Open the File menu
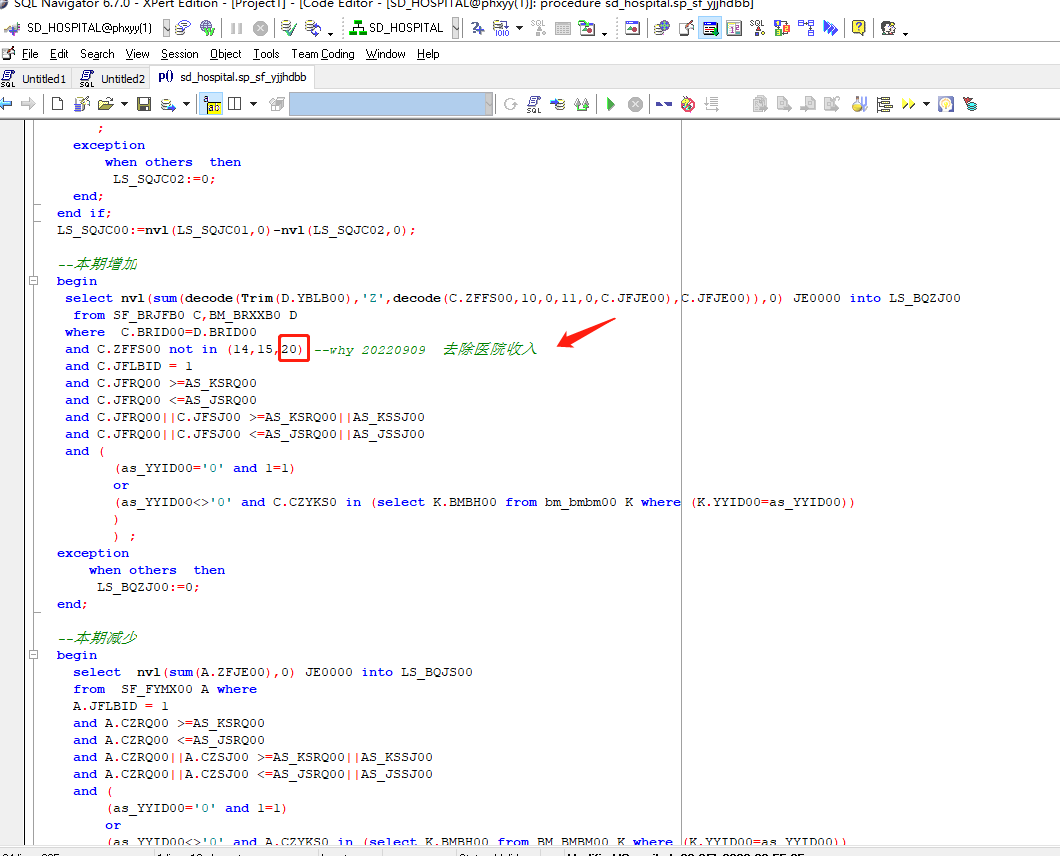 (30, 54)
